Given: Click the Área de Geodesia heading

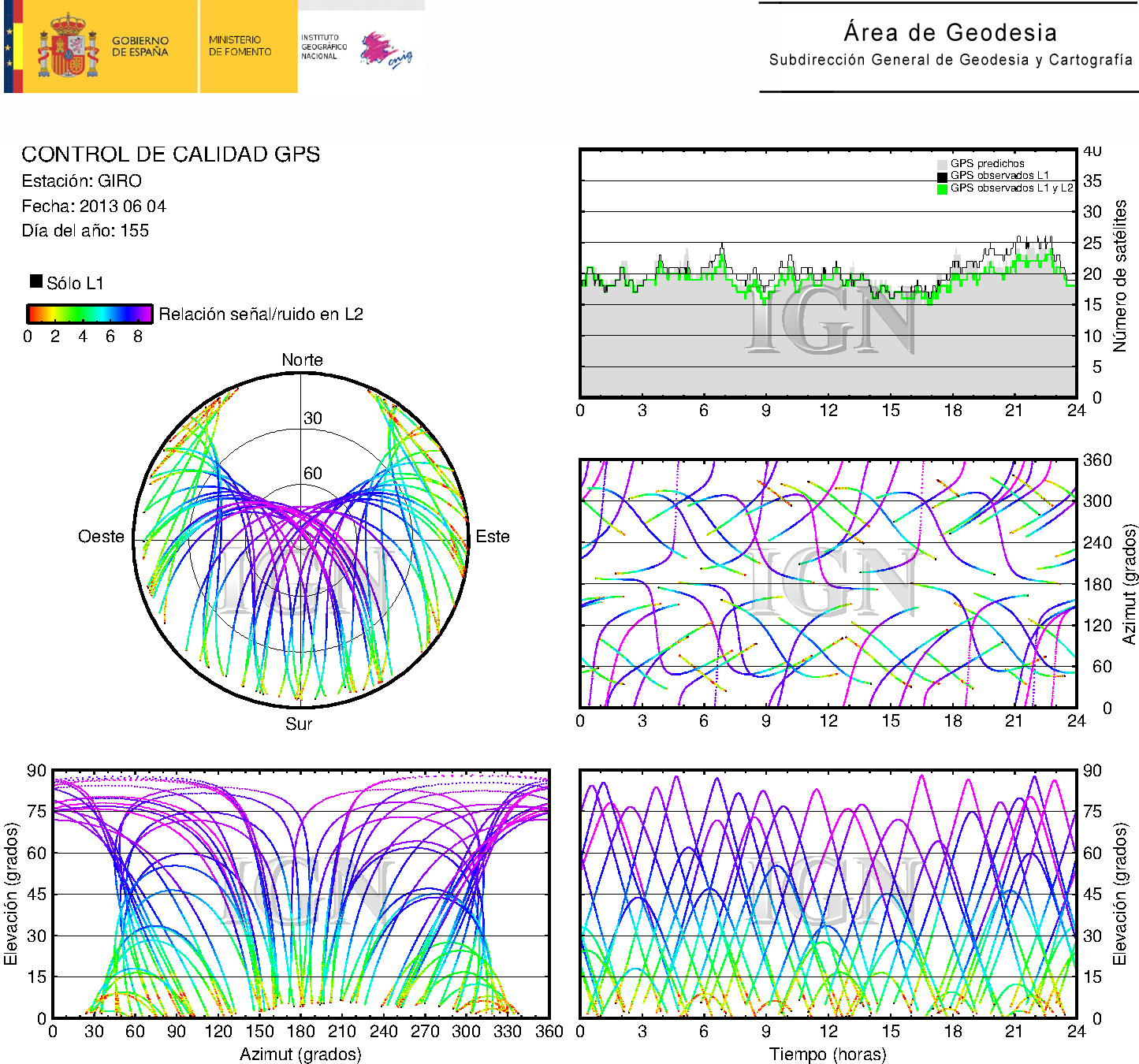Looking at the screenshot, I should coord(950,32).
